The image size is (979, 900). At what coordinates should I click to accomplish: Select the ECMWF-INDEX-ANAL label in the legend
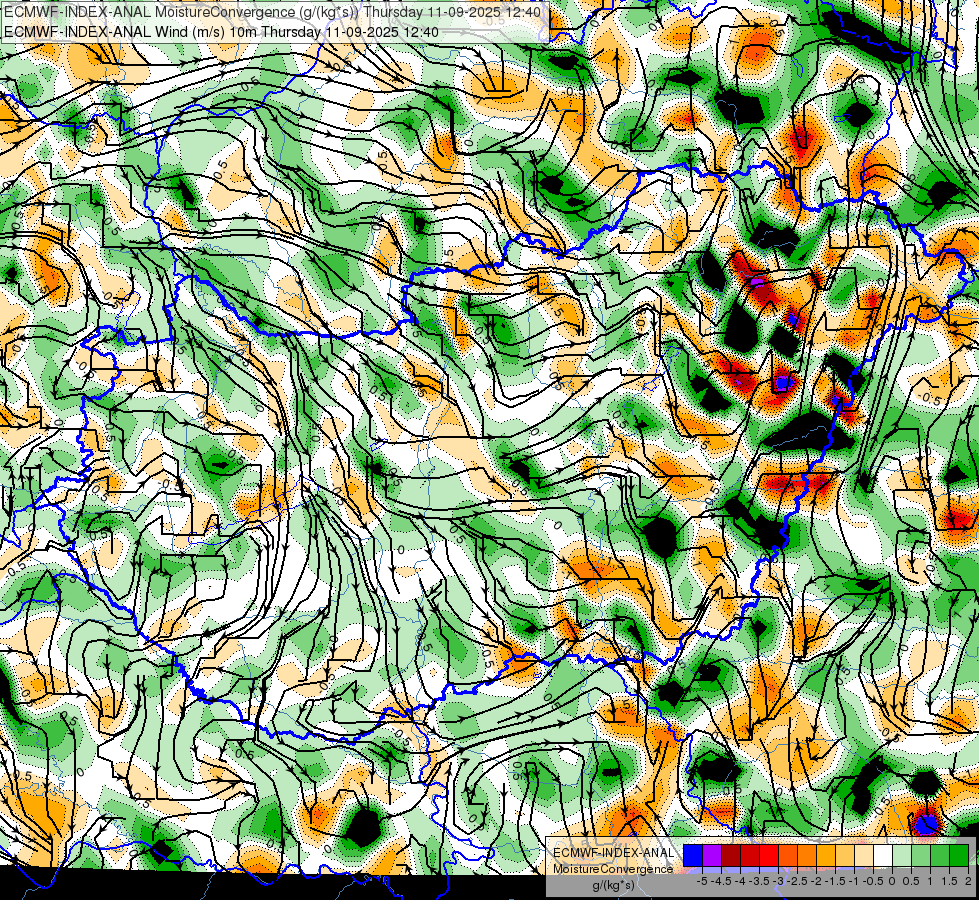click(x=613, y=853)
